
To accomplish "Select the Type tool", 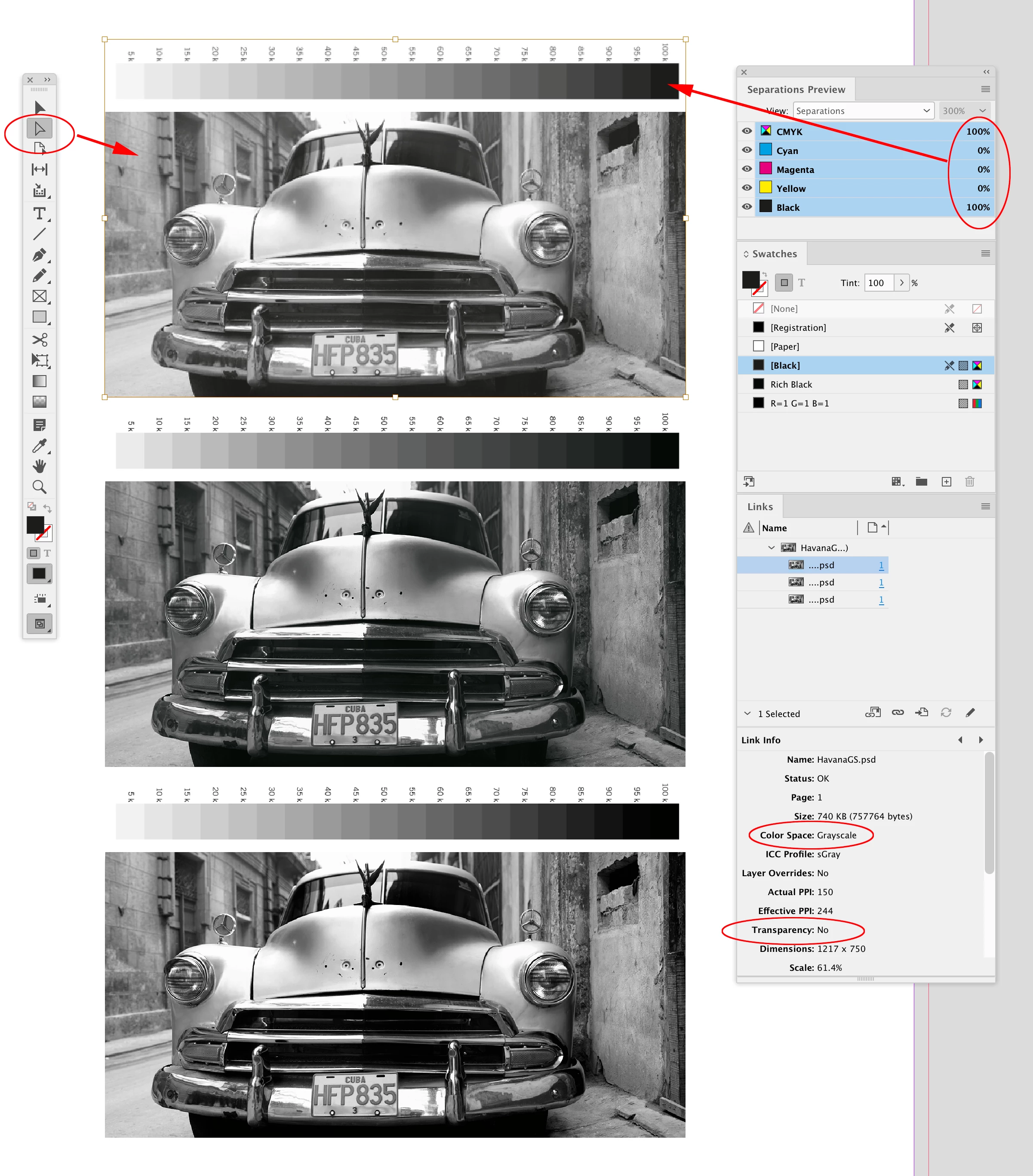I will [x=39, y=214].
